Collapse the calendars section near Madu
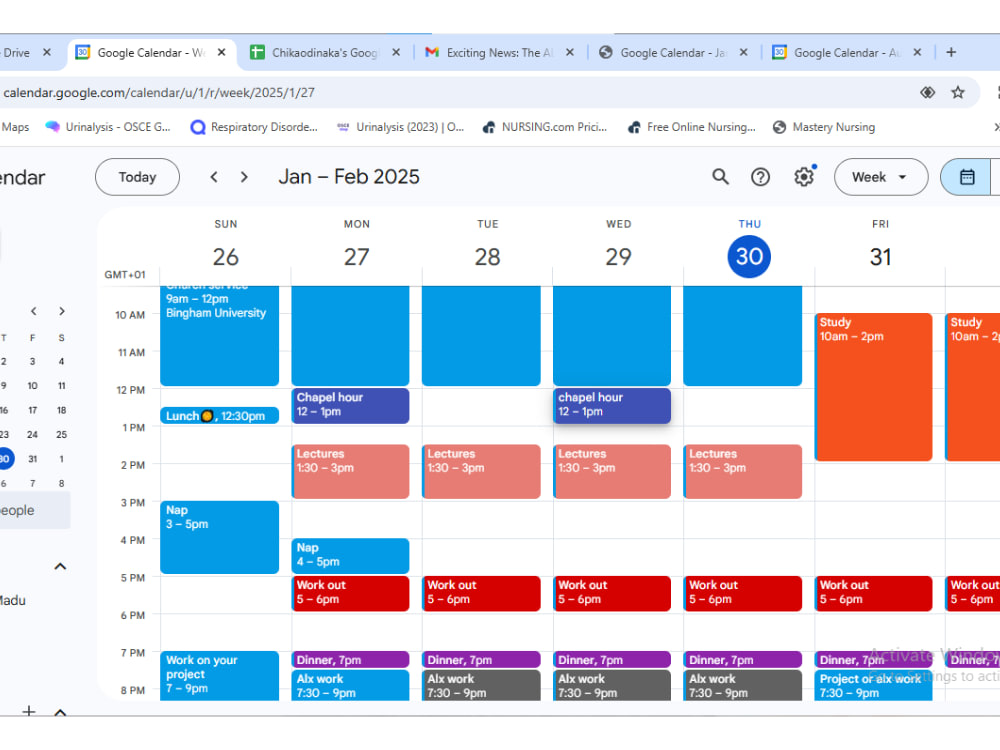 click(60, 566)
